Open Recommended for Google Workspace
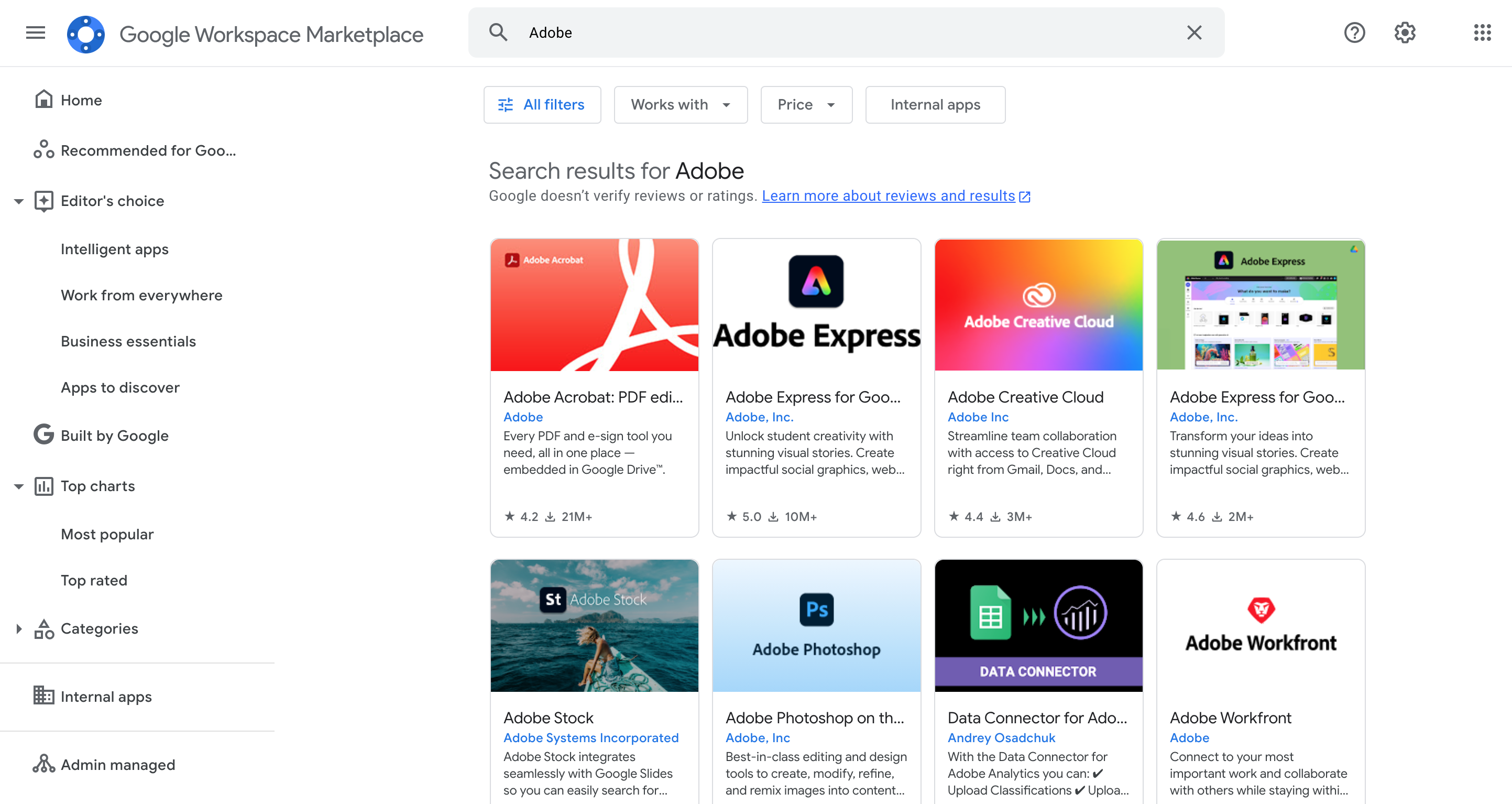The width and height of the screenshot is (1512, 804). pos(148,150)
